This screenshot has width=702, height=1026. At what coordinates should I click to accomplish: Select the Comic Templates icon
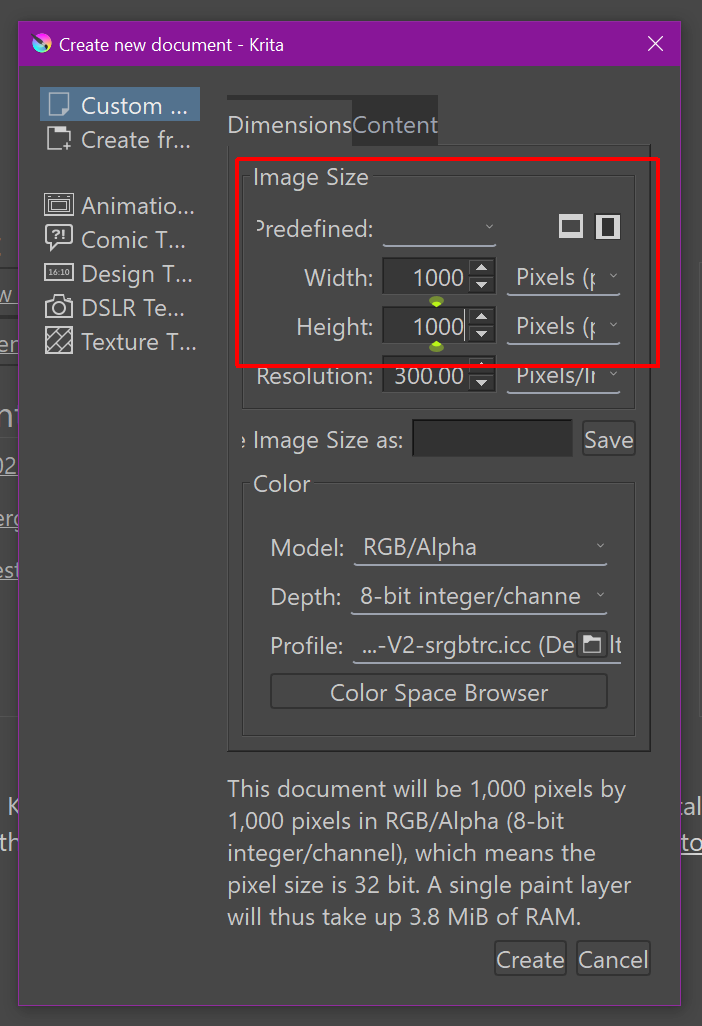tap(59, 240)
